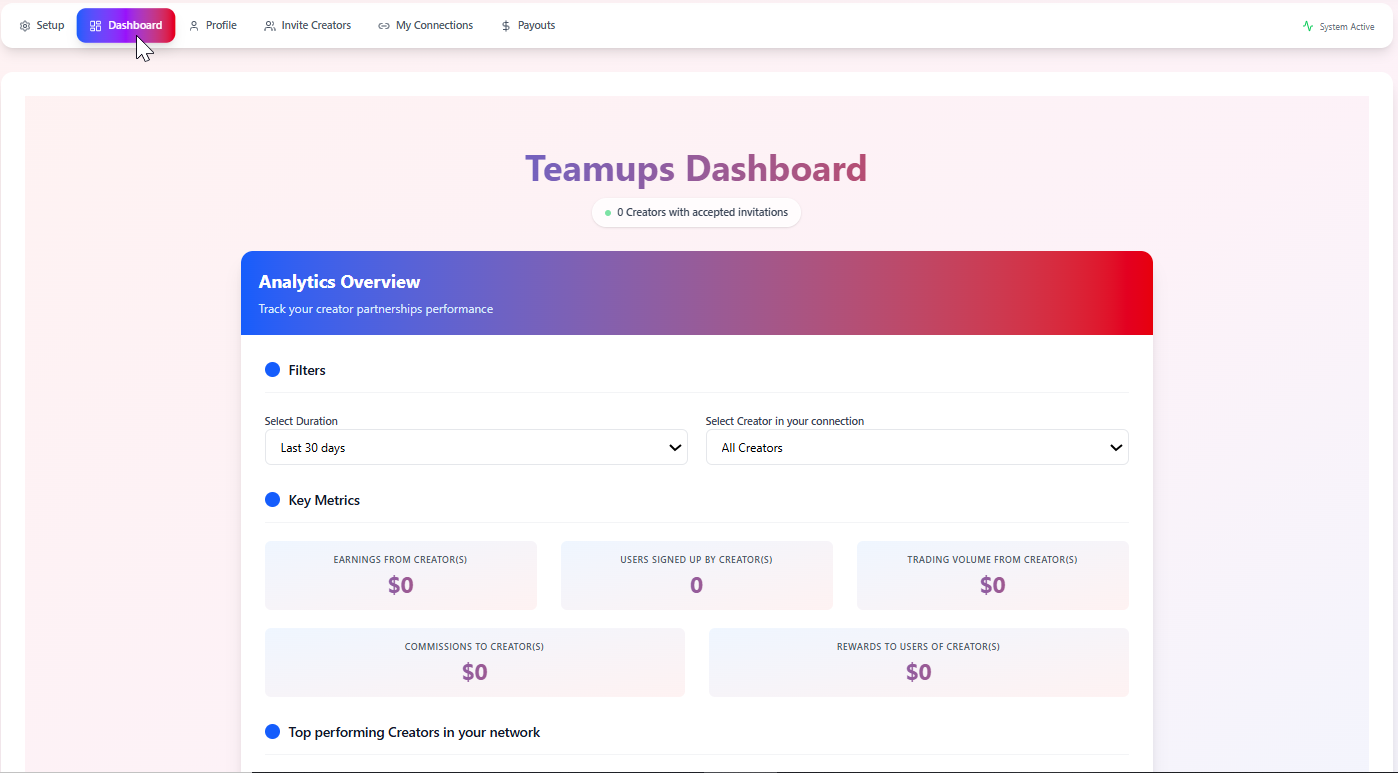Click the My Connections link icon

(383, 25)
